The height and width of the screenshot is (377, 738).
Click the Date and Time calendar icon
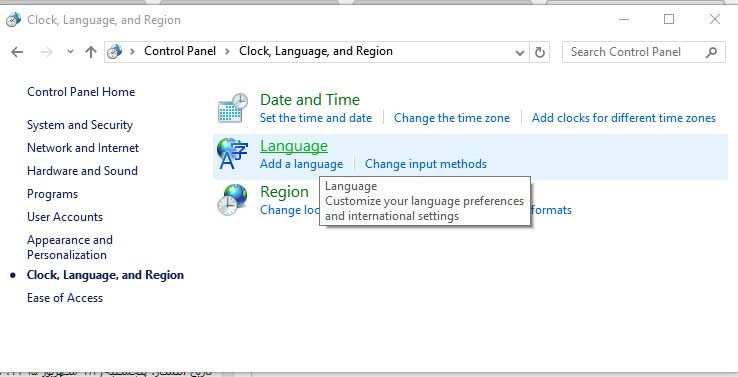[233, 108]
